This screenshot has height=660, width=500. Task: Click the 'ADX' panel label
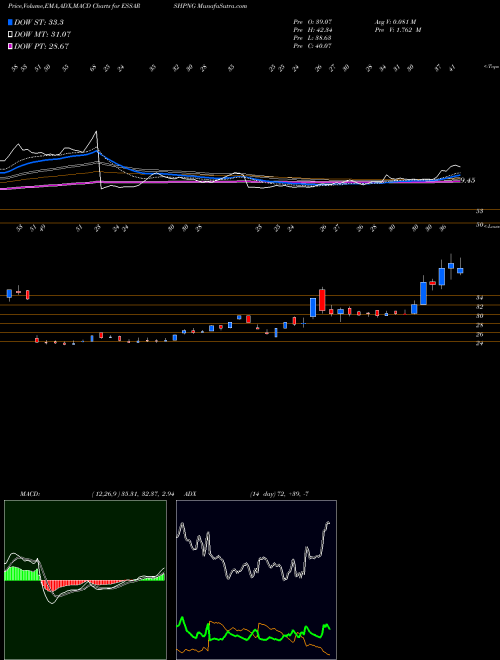tap(191, 494)
